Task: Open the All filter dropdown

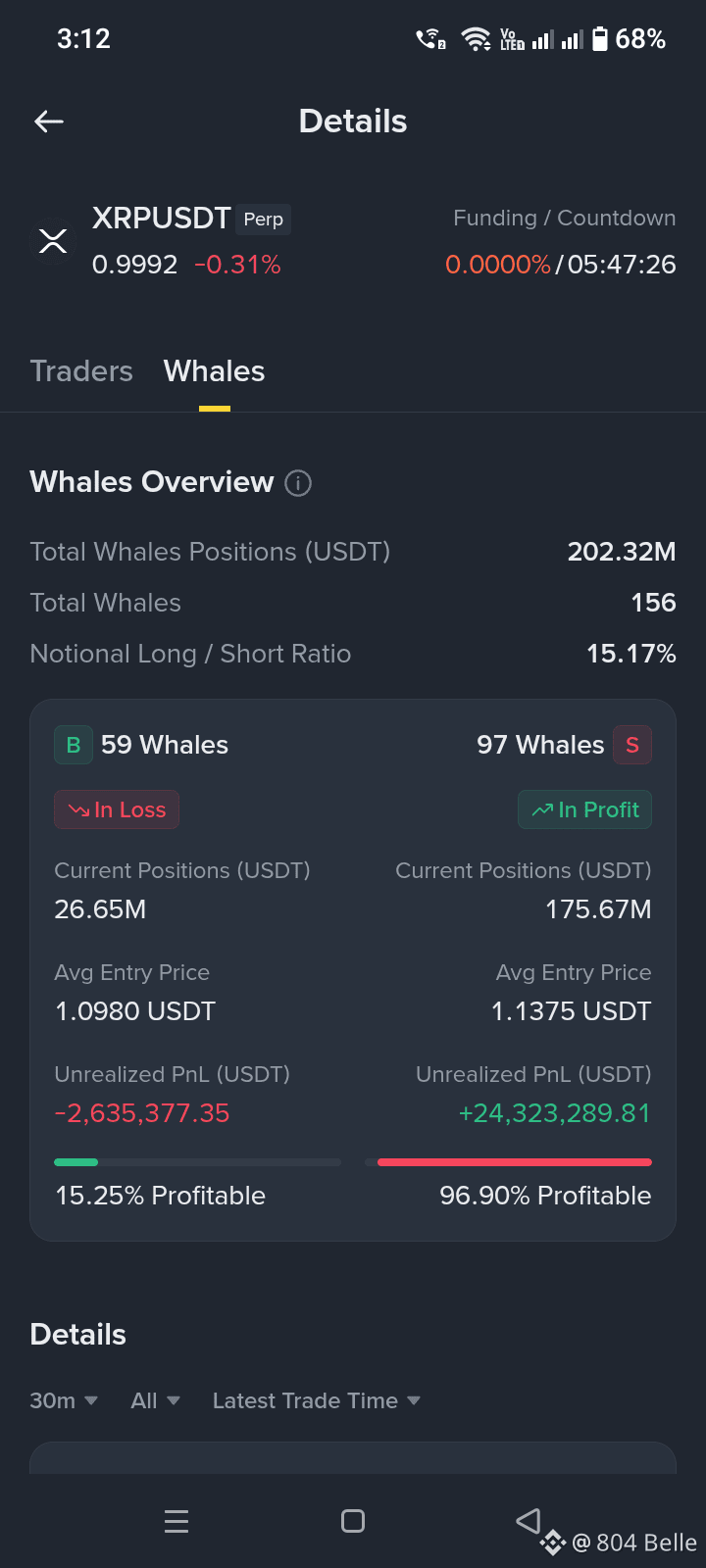Action: click(156, 1400)
